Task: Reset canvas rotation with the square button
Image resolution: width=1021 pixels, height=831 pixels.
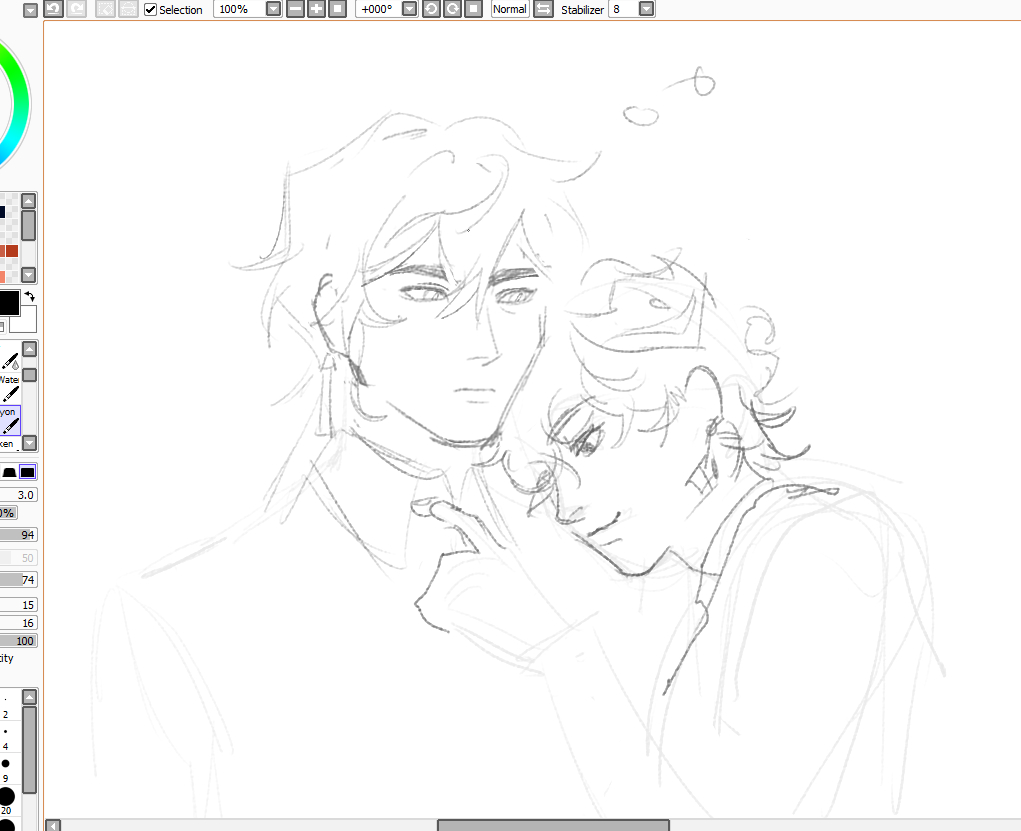Action: coord(473,9)
